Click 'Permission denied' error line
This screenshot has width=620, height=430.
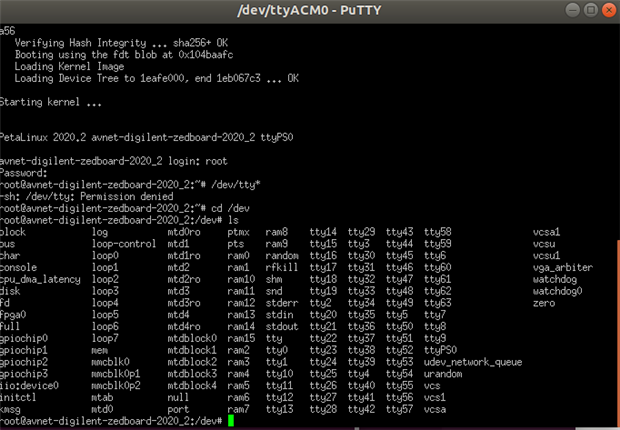(x=87, y=197)
